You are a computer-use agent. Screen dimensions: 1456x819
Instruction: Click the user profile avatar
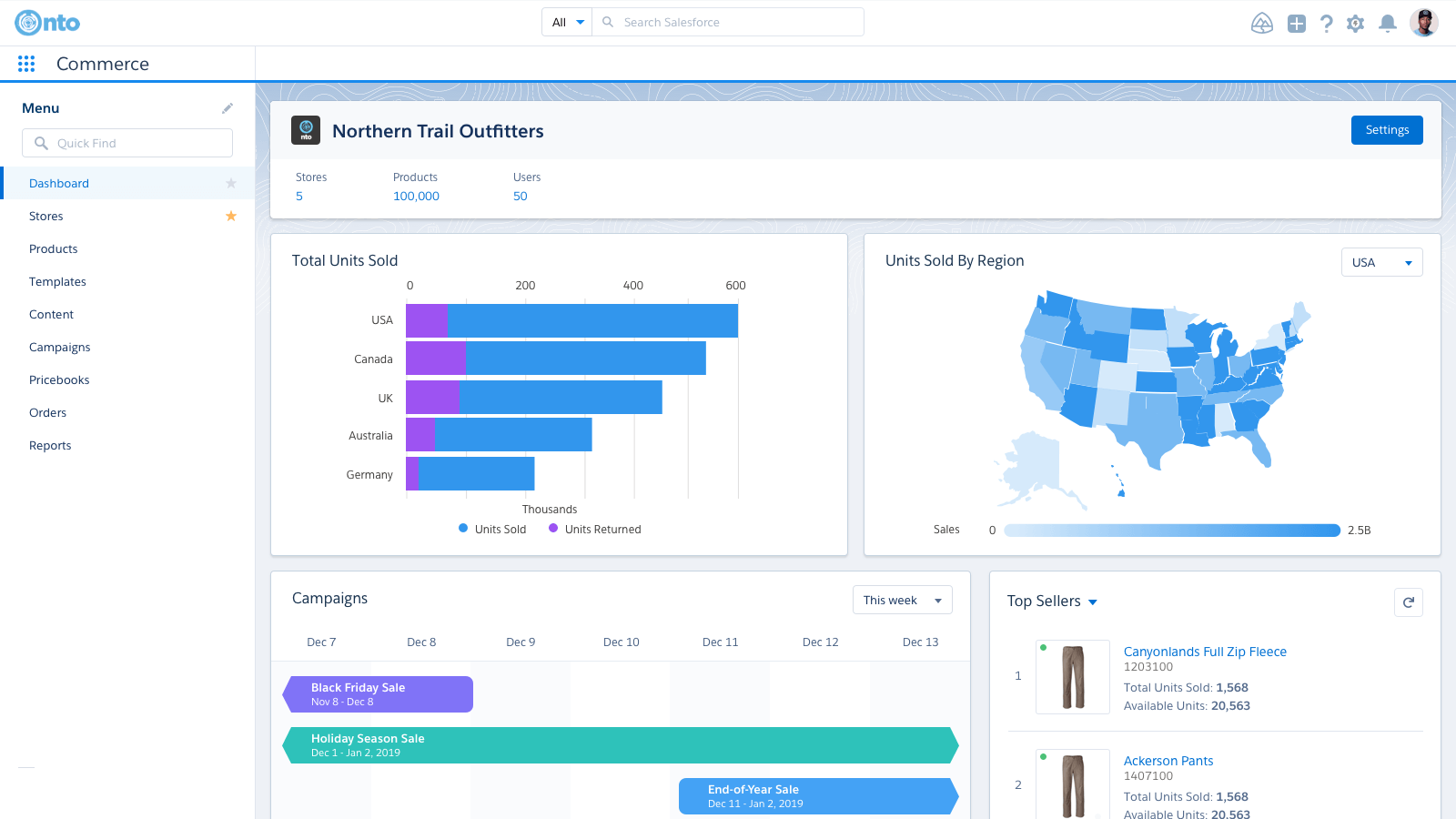(1423, 23)
